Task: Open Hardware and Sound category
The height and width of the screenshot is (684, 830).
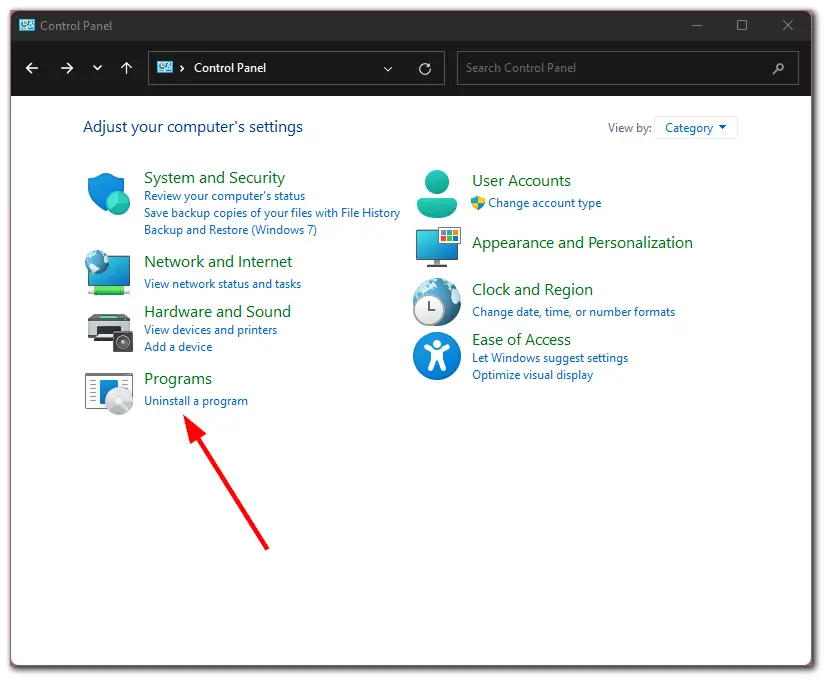Action: click(218, 311)
